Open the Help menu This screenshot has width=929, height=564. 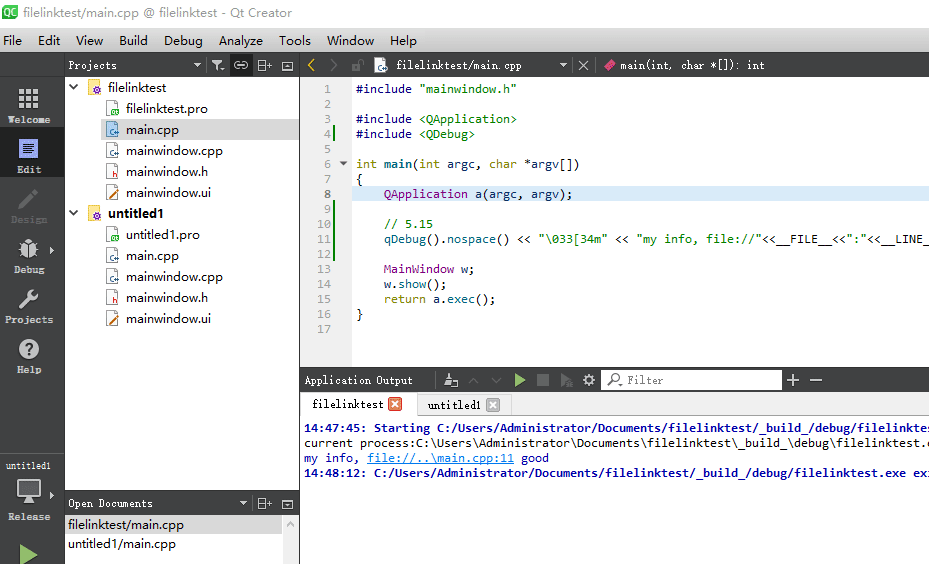[403, 40]
